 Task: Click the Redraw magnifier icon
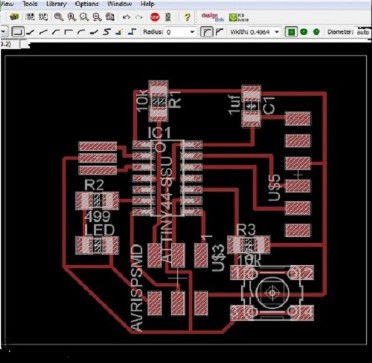click(97, 17)
